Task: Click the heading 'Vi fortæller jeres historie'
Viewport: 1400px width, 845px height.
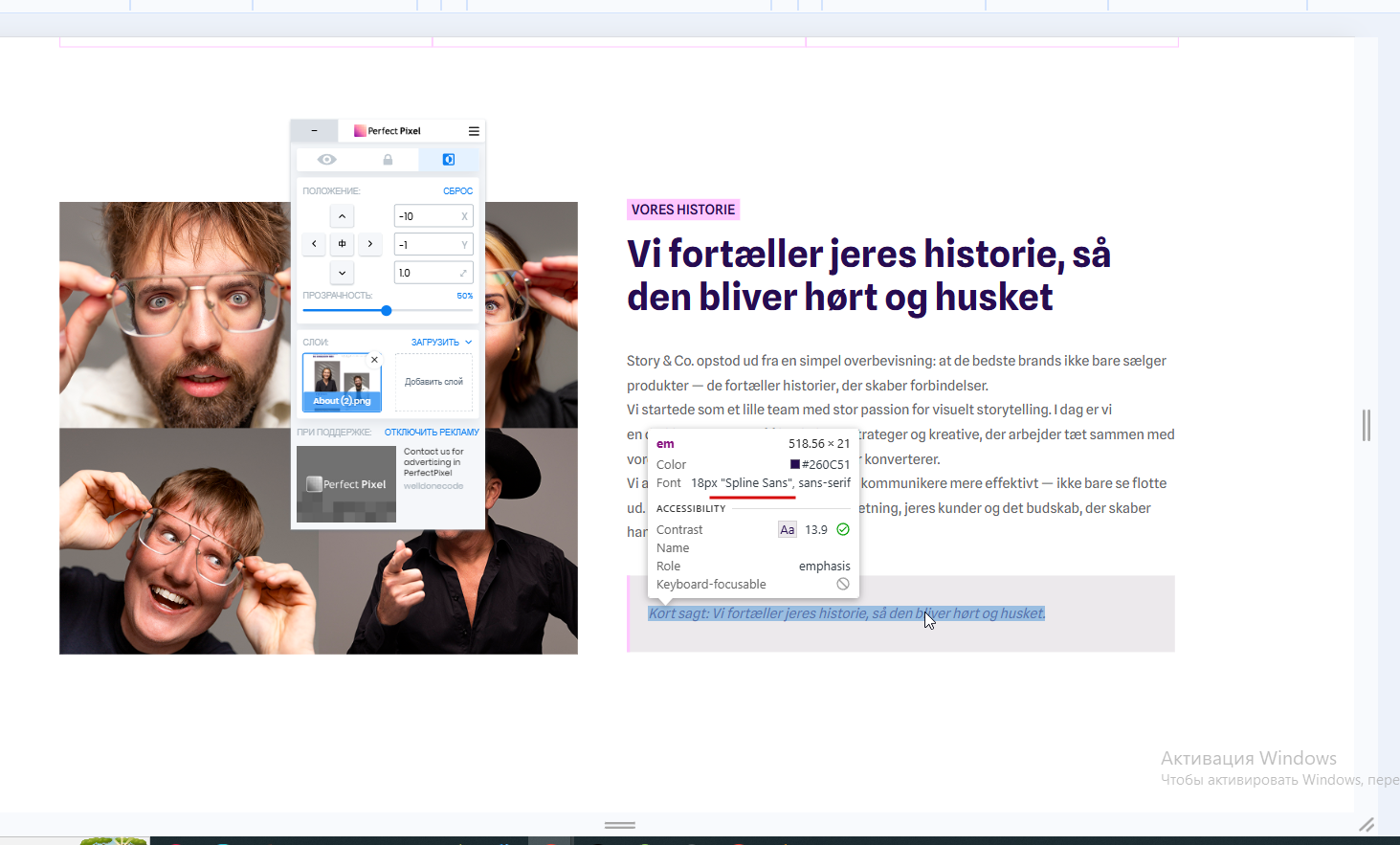Action: coord(868,275)
